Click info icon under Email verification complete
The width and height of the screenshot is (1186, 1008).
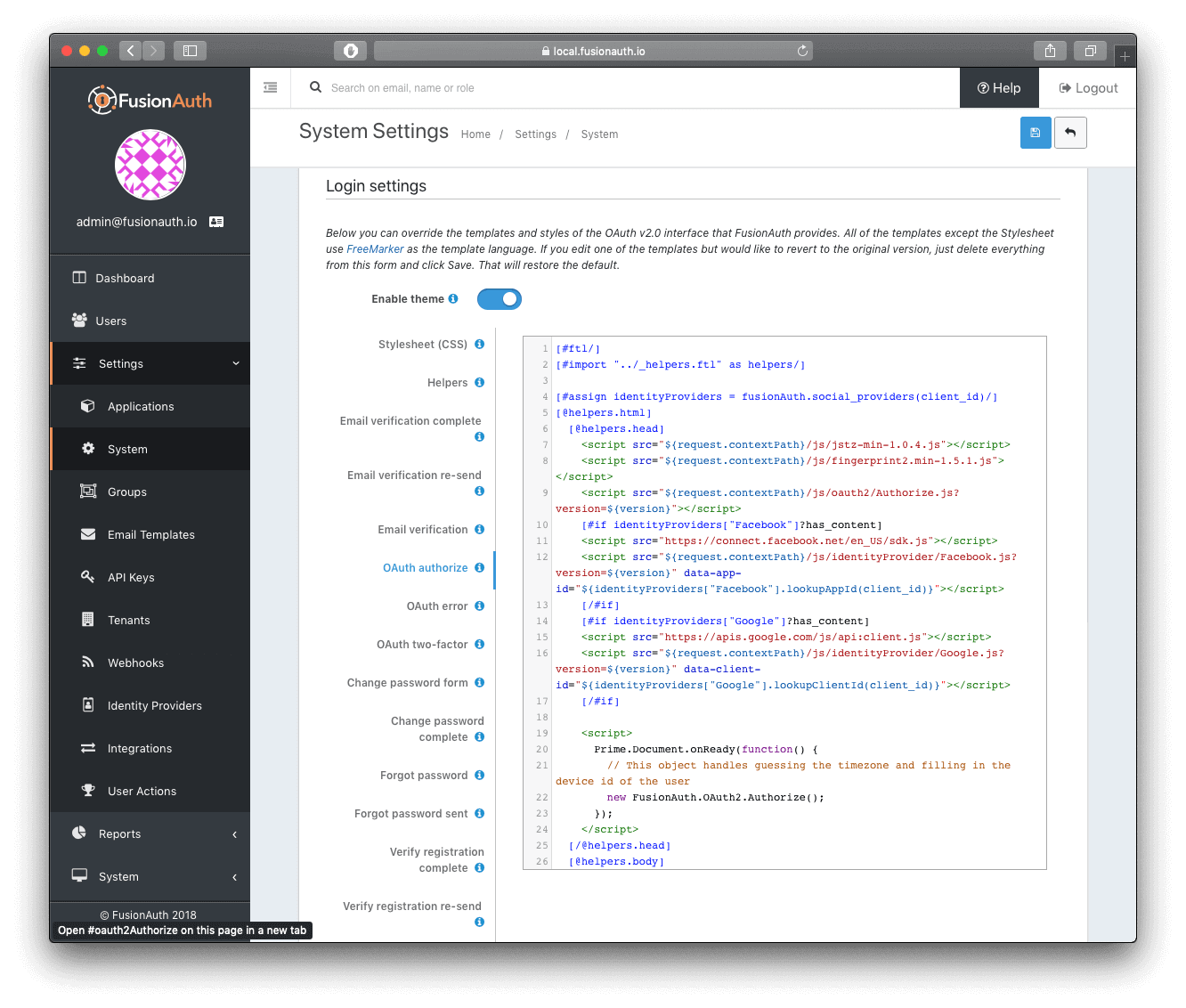[479, 437]
